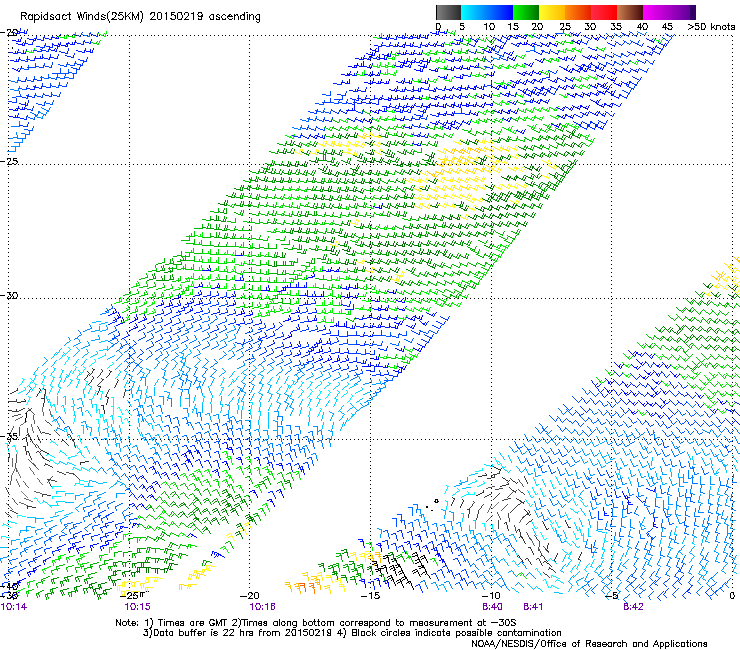Screen dimensions: 740x650
Task: Click the green 15-20 knots legend swatch
Action: pos(526,12)
